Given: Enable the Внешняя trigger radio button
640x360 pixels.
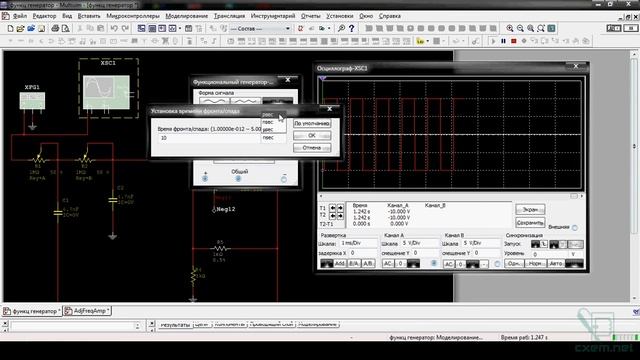Looking at the screenshot, I should pyautogui.click(x=575, y=228).
